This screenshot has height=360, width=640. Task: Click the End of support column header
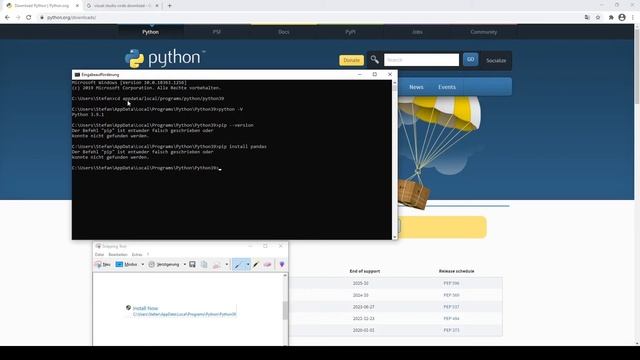tap(364, 271)
